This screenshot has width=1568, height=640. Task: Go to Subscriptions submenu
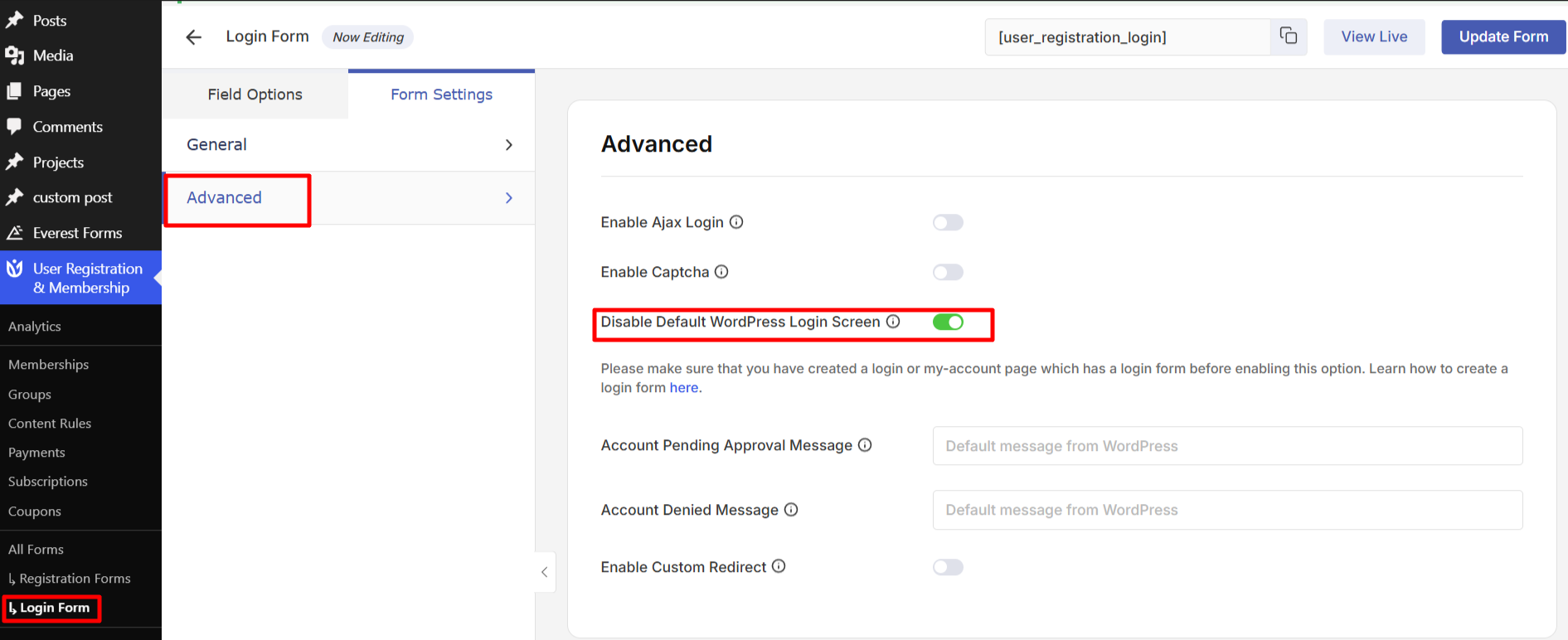48,482
